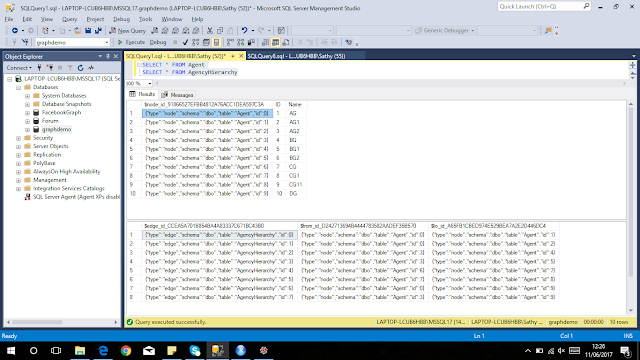Click the Object Explorer Refresh icon
Screen dimensions: 640x360
[80, 68]
